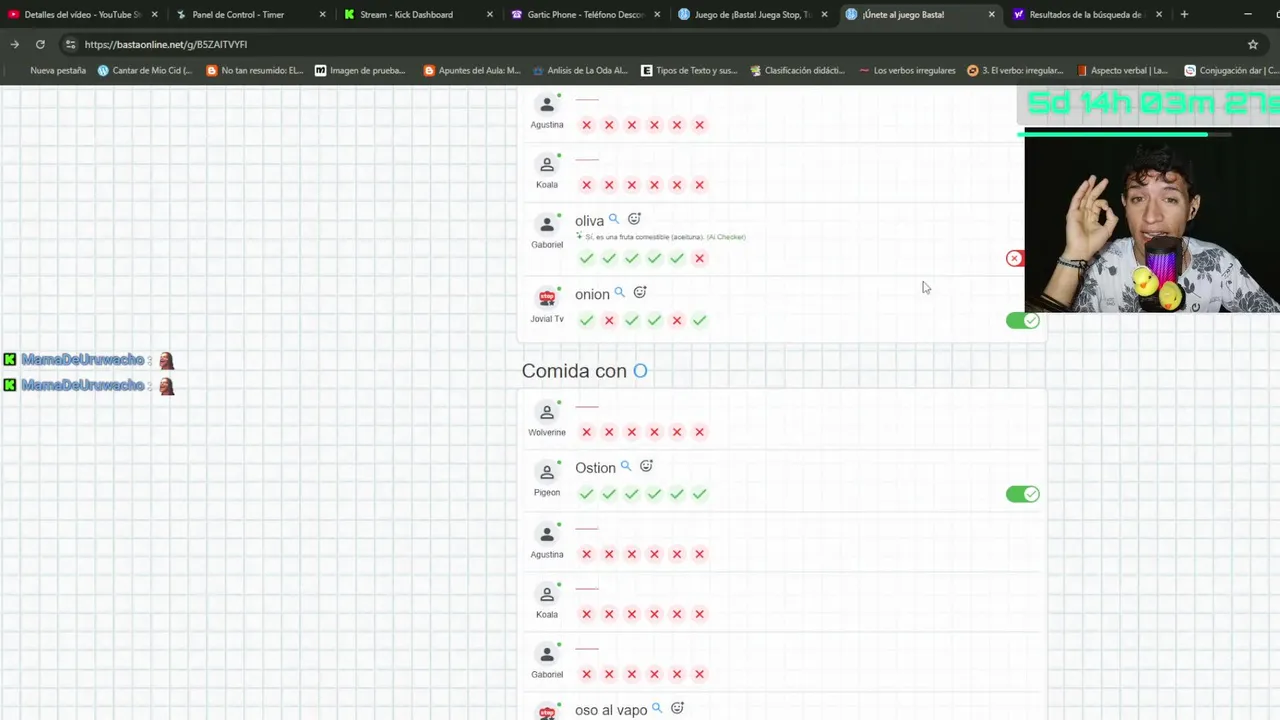
Task: Open the 'Apuntes del Aula' bookmark
Action: tap(473, 70)
